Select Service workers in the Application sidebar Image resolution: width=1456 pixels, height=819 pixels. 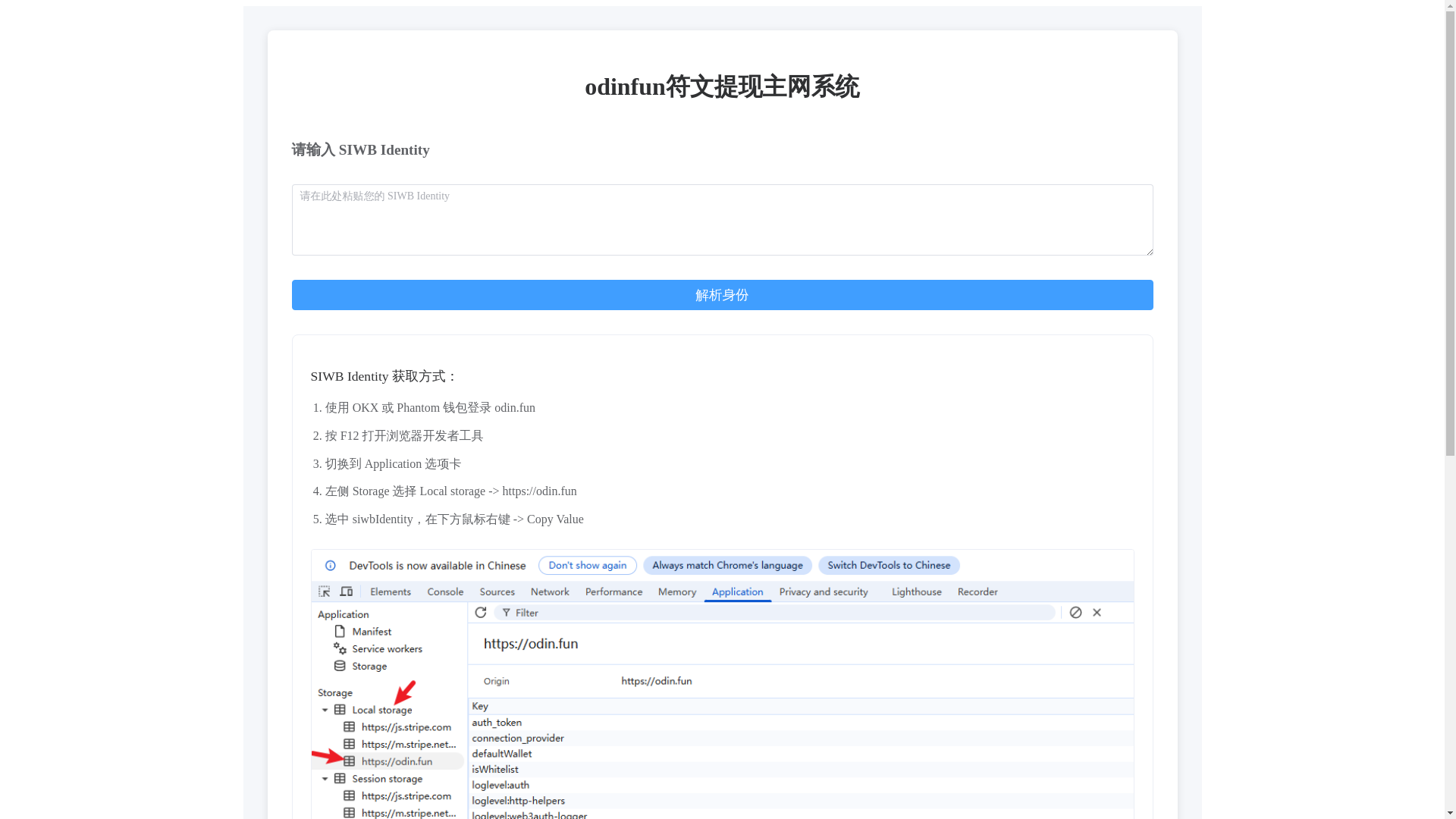(387, 649)
